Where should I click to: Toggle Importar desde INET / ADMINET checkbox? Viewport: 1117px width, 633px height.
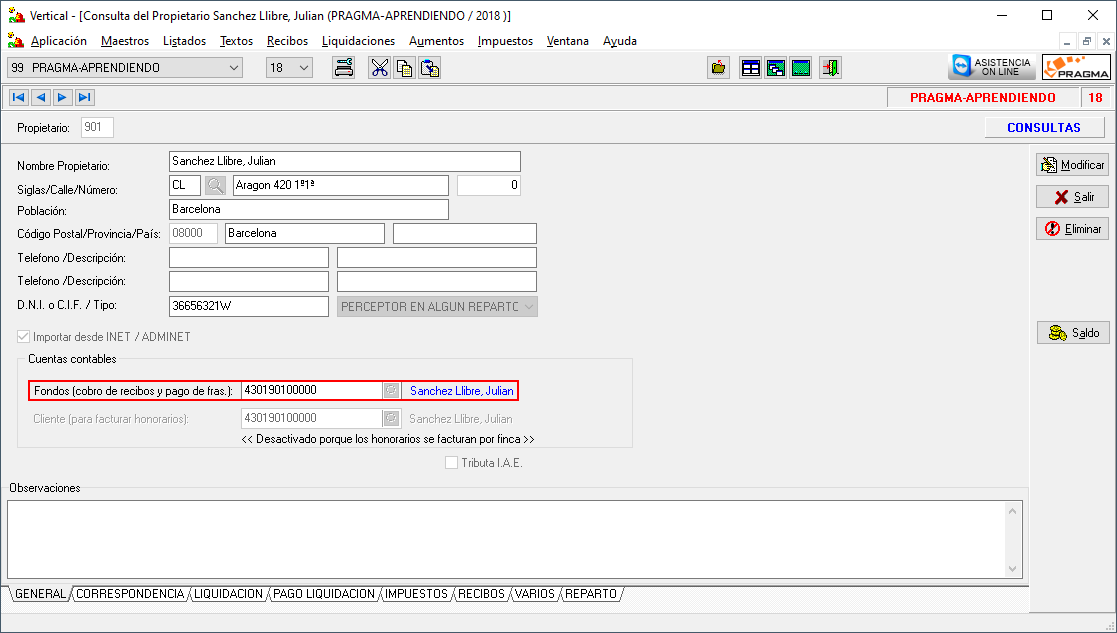[24, 337]
